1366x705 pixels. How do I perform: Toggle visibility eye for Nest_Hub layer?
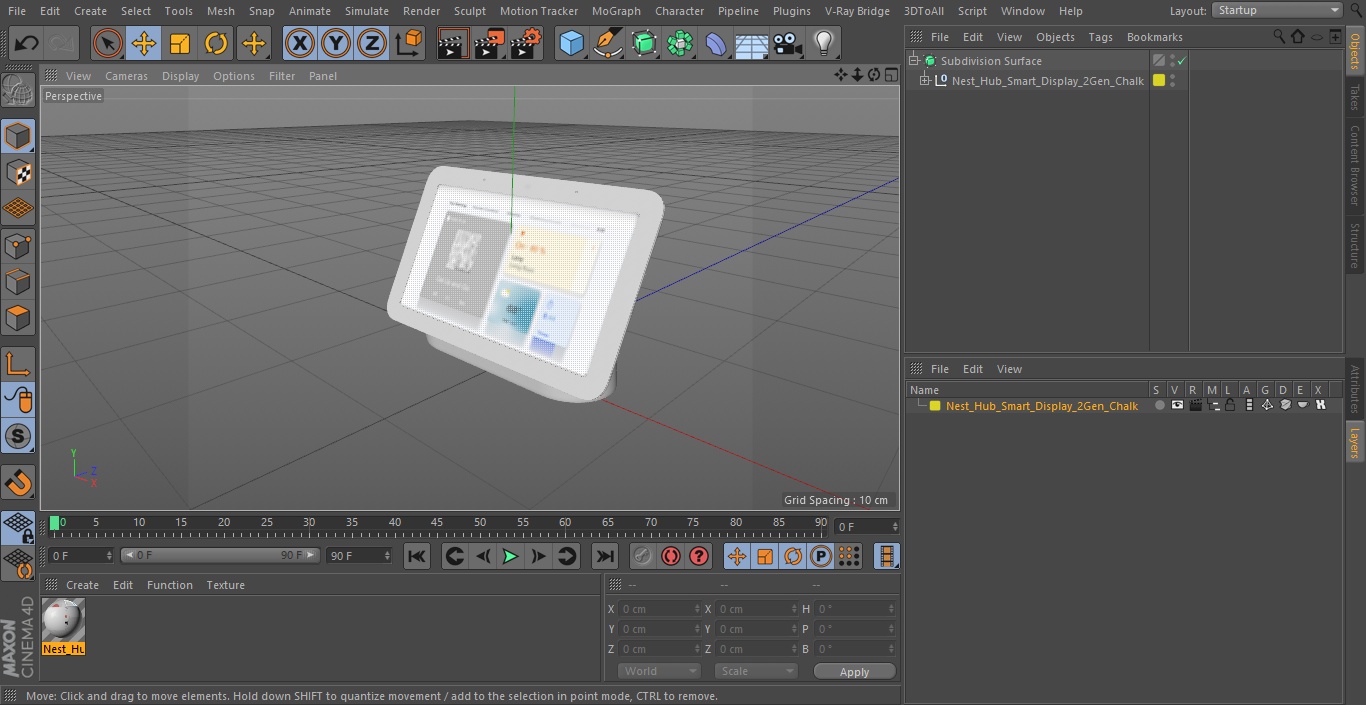point(1177,405)
